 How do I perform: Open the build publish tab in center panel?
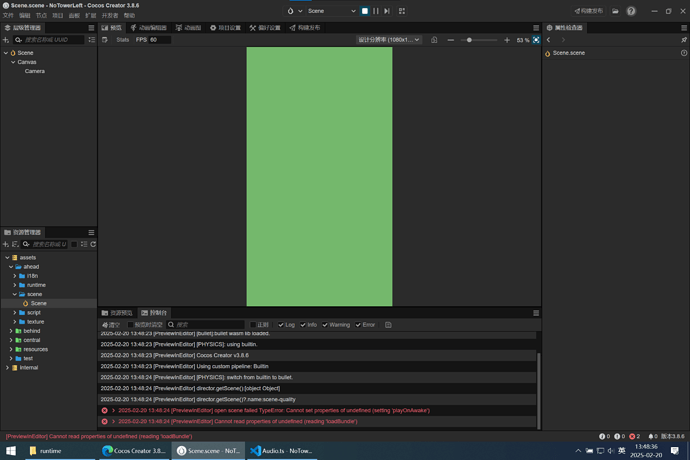pos(305,28)
